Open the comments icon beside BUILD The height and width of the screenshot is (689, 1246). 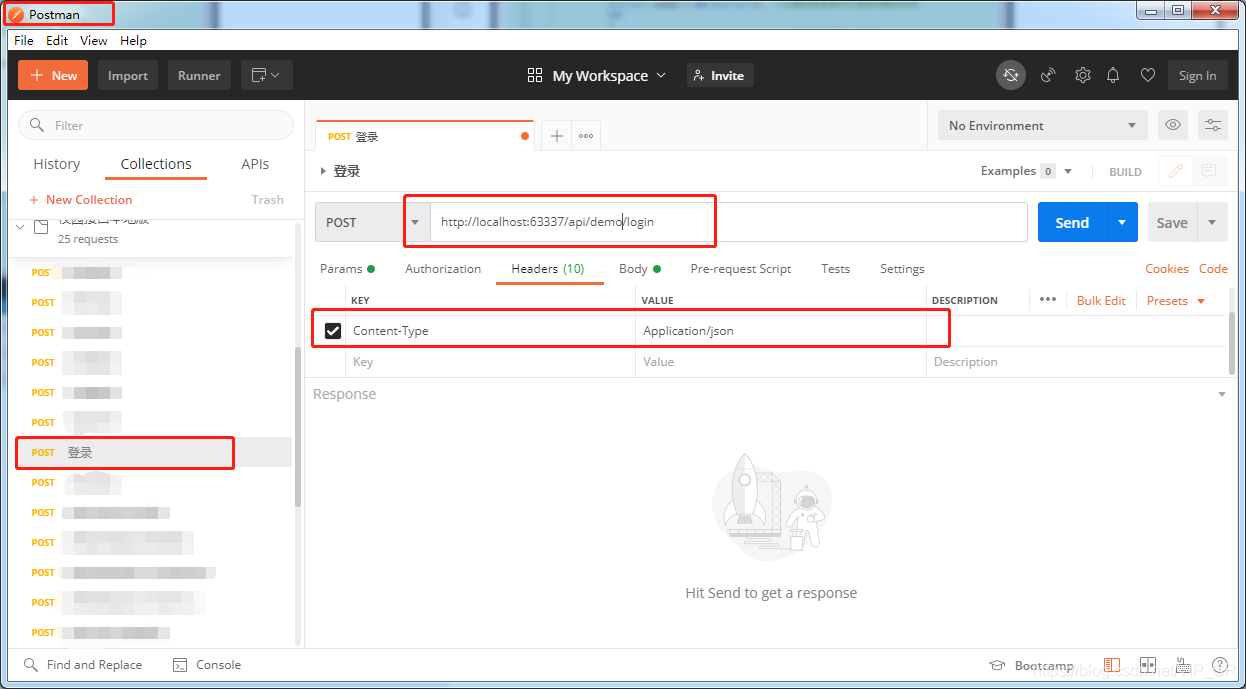click(x=1209, y=171)
